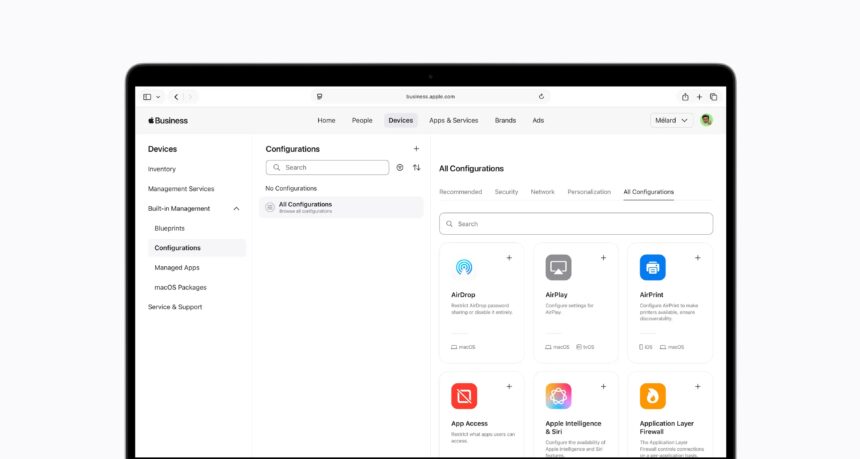Click the Configurations list search field

327,168
